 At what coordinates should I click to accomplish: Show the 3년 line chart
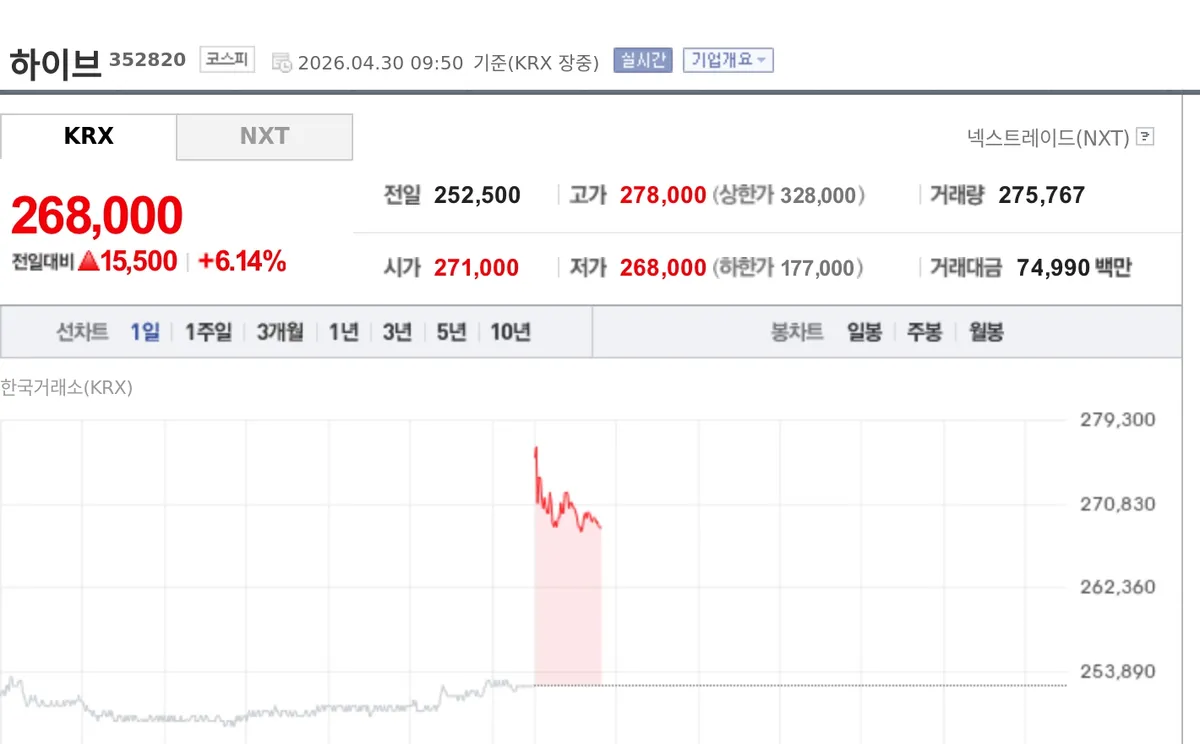click(397, 332)
